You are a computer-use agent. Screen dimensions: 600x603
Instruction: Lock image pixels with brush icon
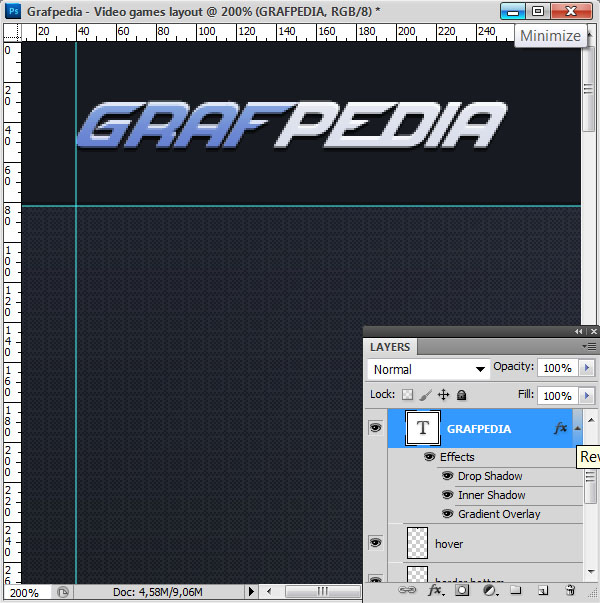point(425,395)
